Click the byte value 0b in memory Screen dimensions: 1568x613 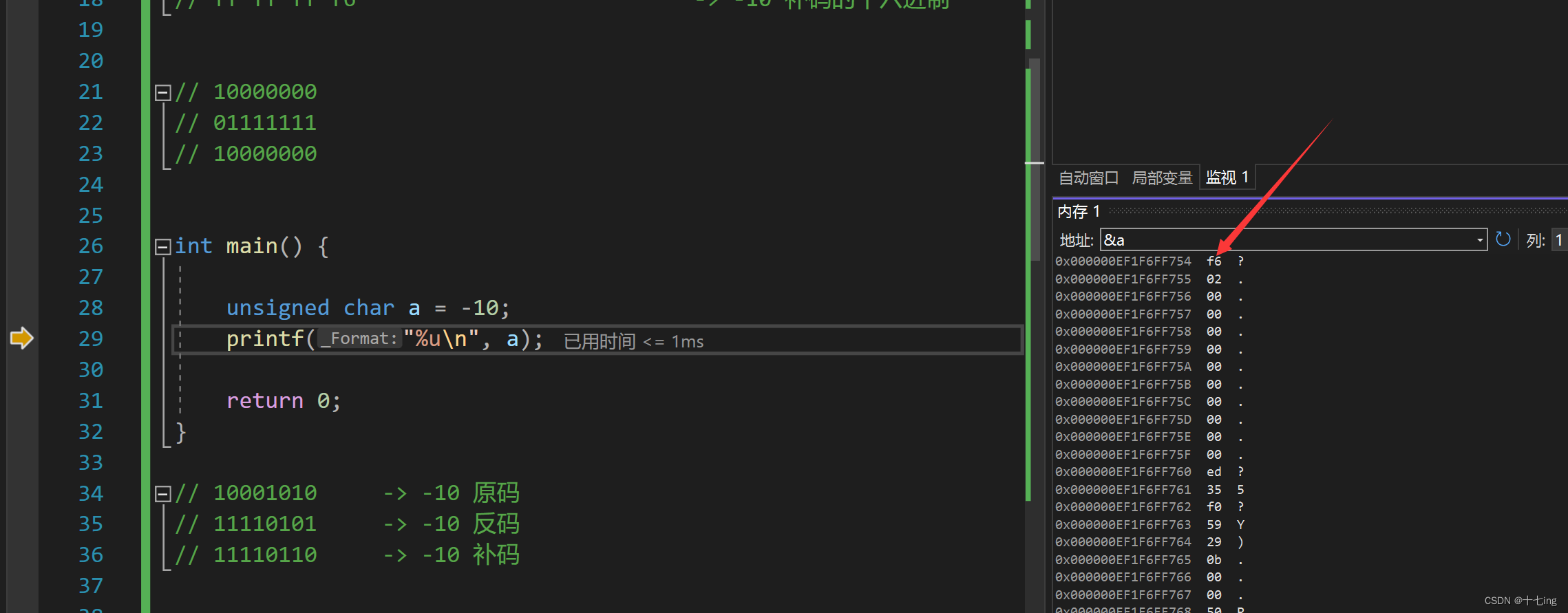pos(1214,560)
